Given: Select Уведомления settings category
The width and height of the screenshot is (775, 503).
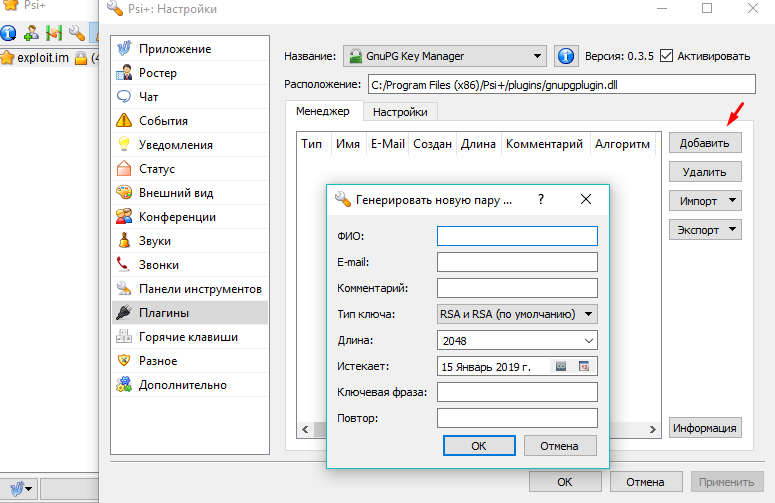Looking at the screenshot, I should coord(190,144).
